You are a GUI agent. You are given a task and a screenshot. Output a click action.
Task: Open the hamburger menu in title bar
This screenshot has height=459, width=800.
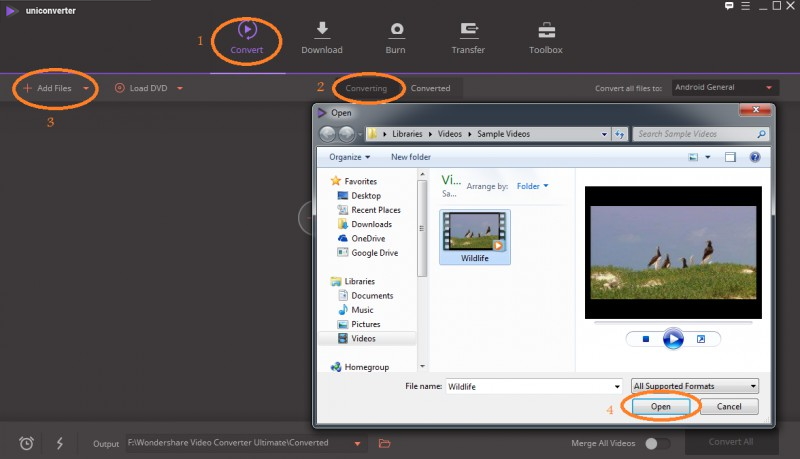[x=746, y=6]
